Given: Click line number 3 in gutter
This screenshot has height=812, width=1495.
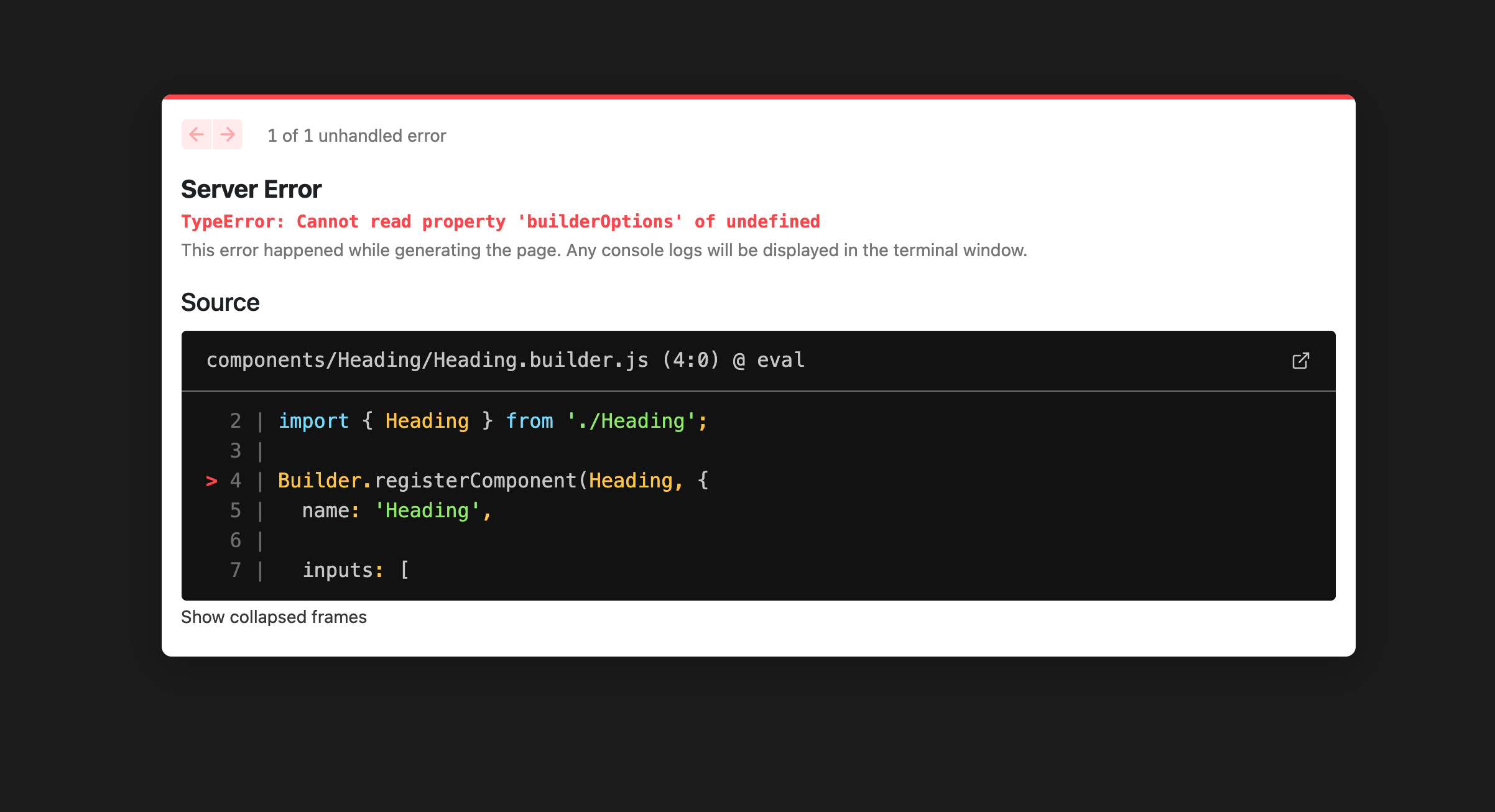Looking at the screenshot, I should [x=235, y=451].
